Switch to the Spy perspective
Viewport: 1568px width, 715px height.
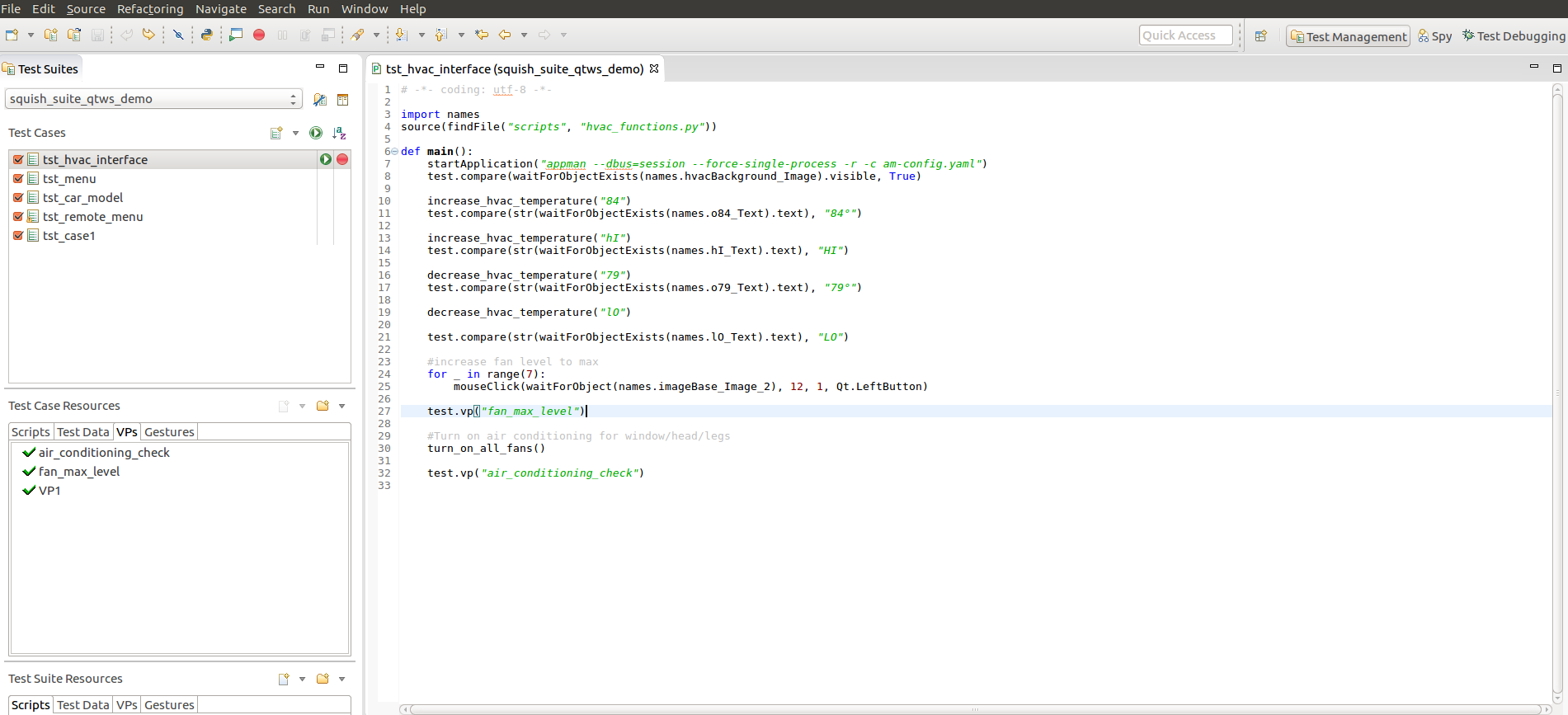tap(1435, 36)
